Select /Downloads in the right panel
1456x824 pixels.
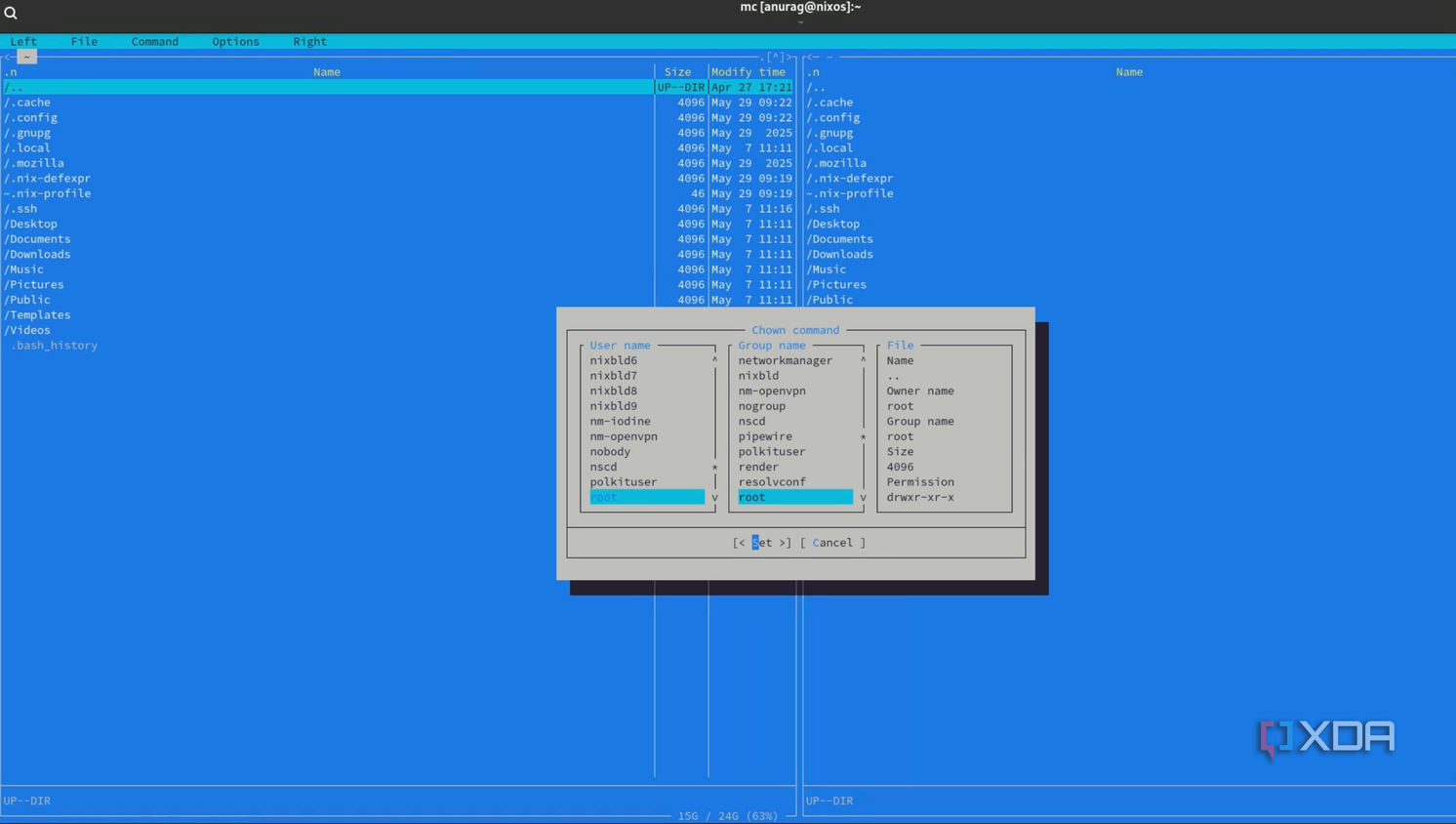(x=839, y=255)
